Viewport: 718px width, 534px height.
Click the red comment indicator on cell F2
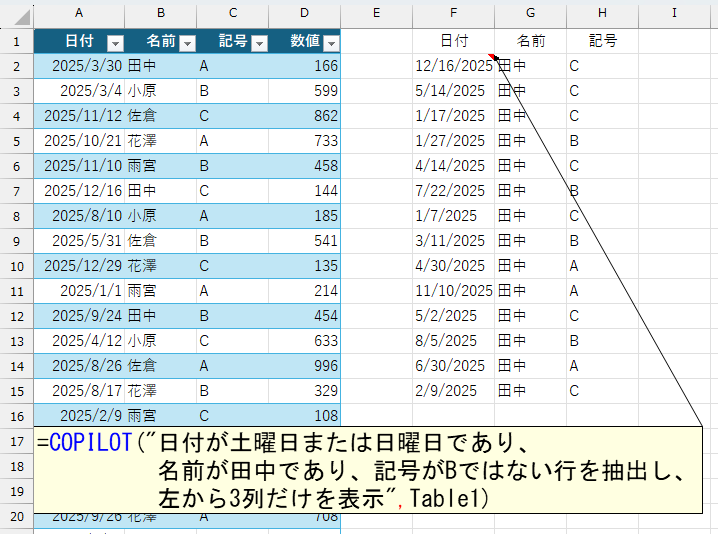pyautogui.click(x=492, y=56)
